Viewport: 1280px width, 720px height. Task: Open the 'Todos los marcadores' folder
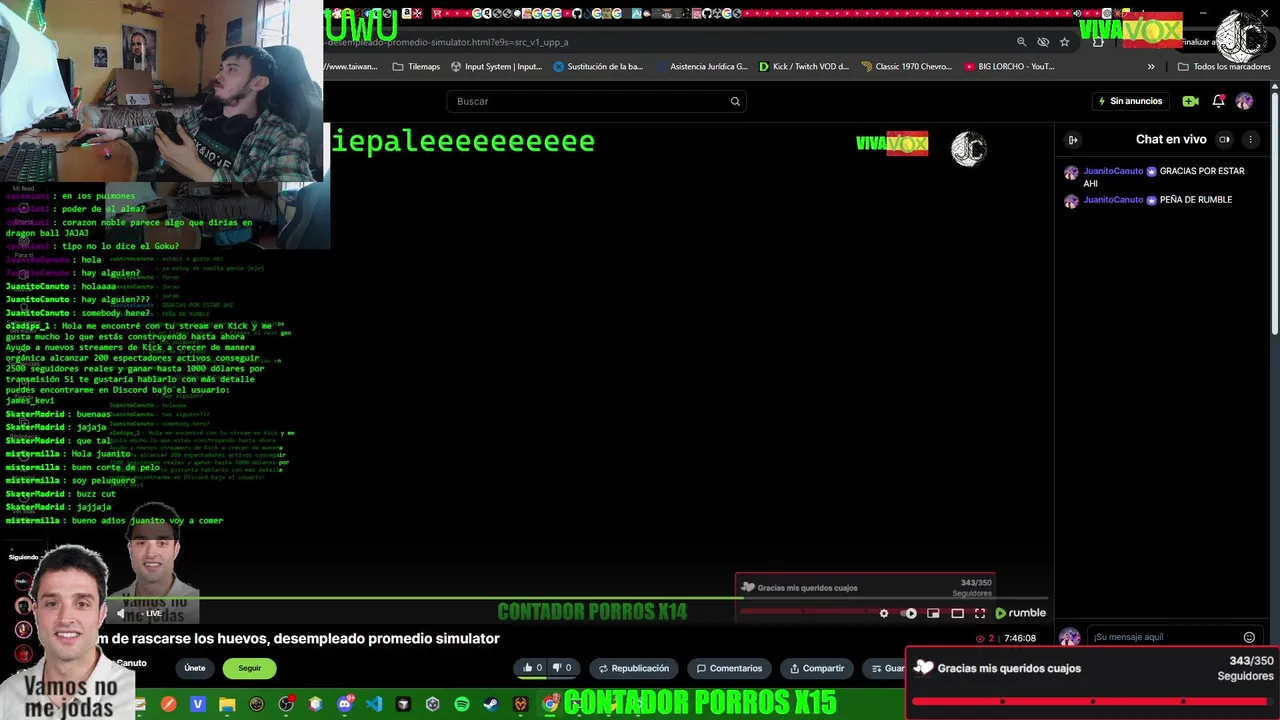pyautogui.click(x=1224, y=67)
